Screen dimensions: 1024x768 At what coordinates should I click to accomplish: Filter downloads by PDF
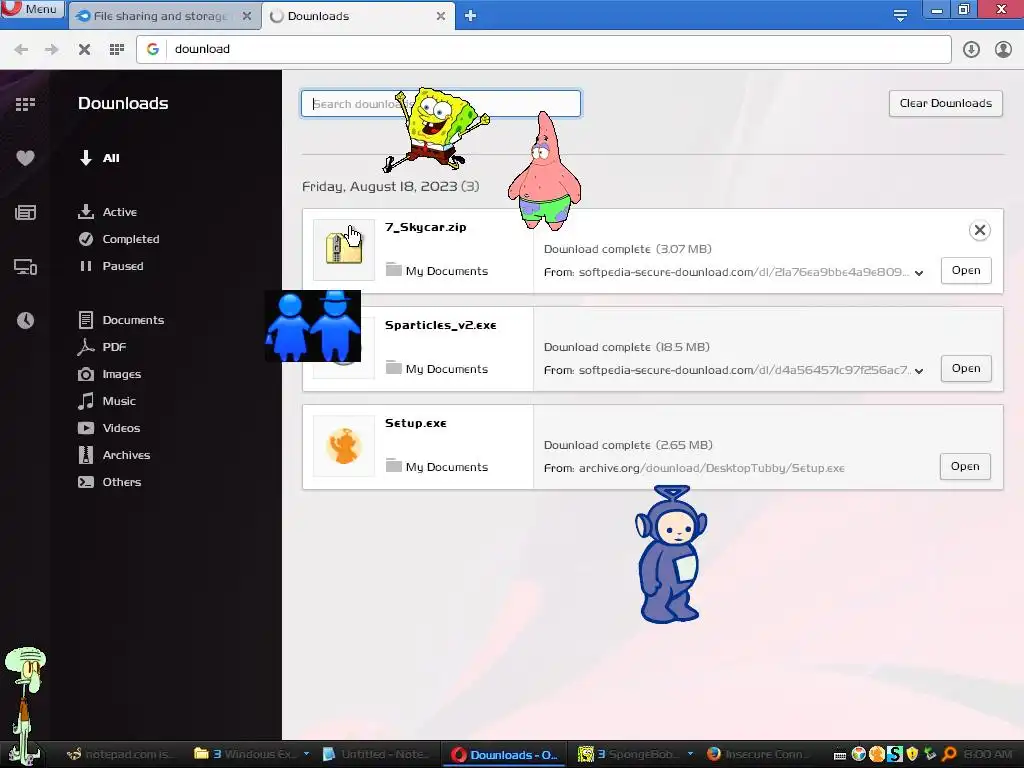point(101,347)
